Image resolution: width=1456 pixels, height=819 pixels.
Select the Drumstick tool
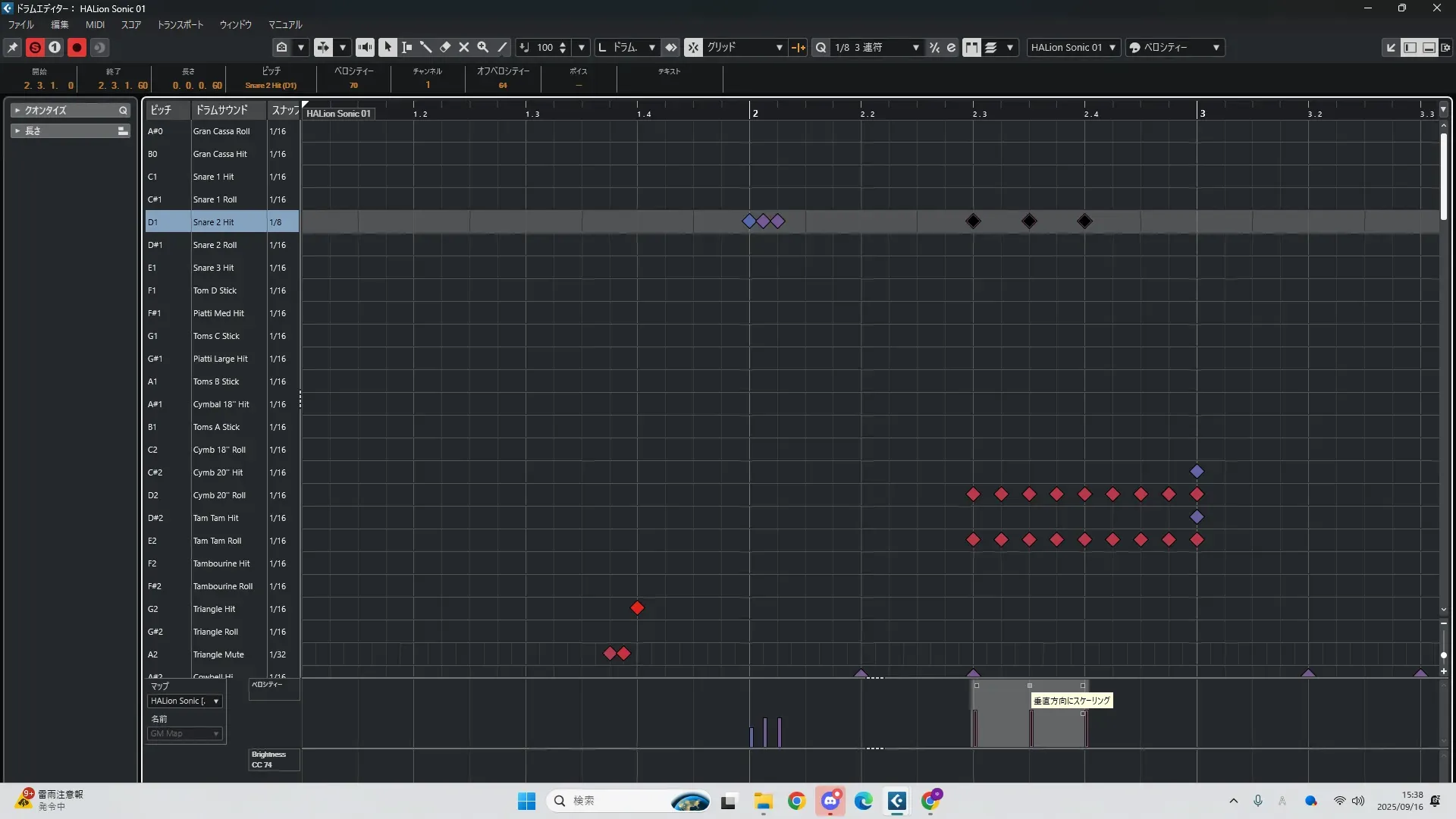[x=425, y=47]
